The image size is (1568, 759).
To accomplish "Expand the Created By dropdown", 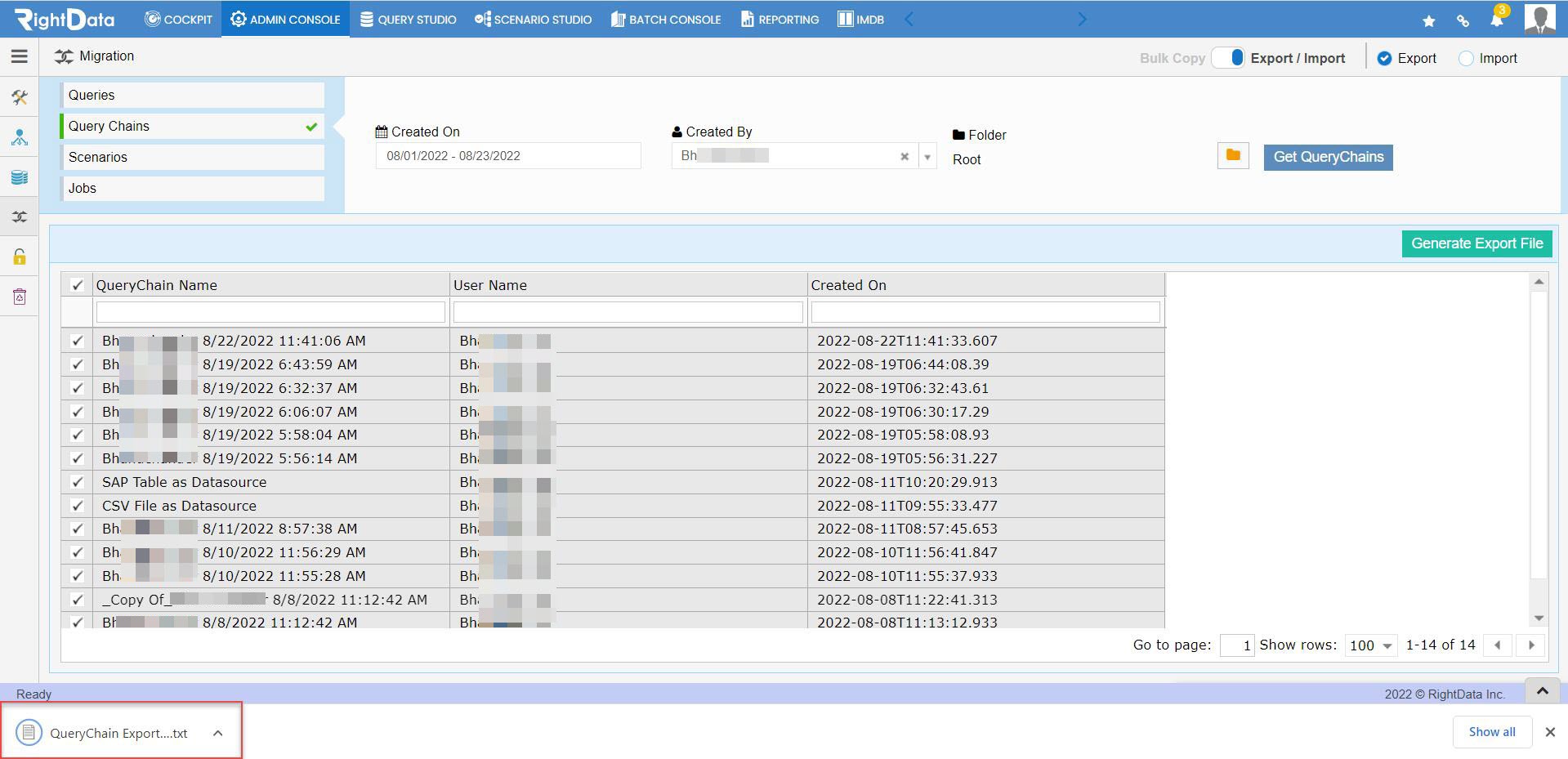I will [x=927, y=155].
